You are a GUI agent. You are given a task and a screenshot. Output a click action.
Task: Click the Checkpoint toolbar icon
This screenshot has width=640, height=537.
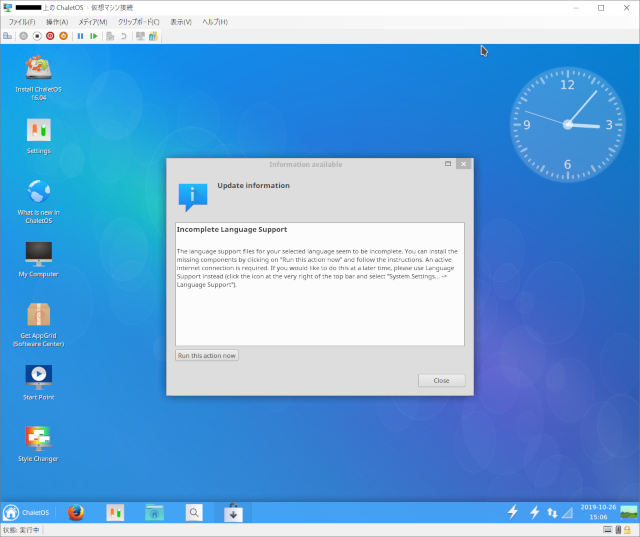click(110, 36)
